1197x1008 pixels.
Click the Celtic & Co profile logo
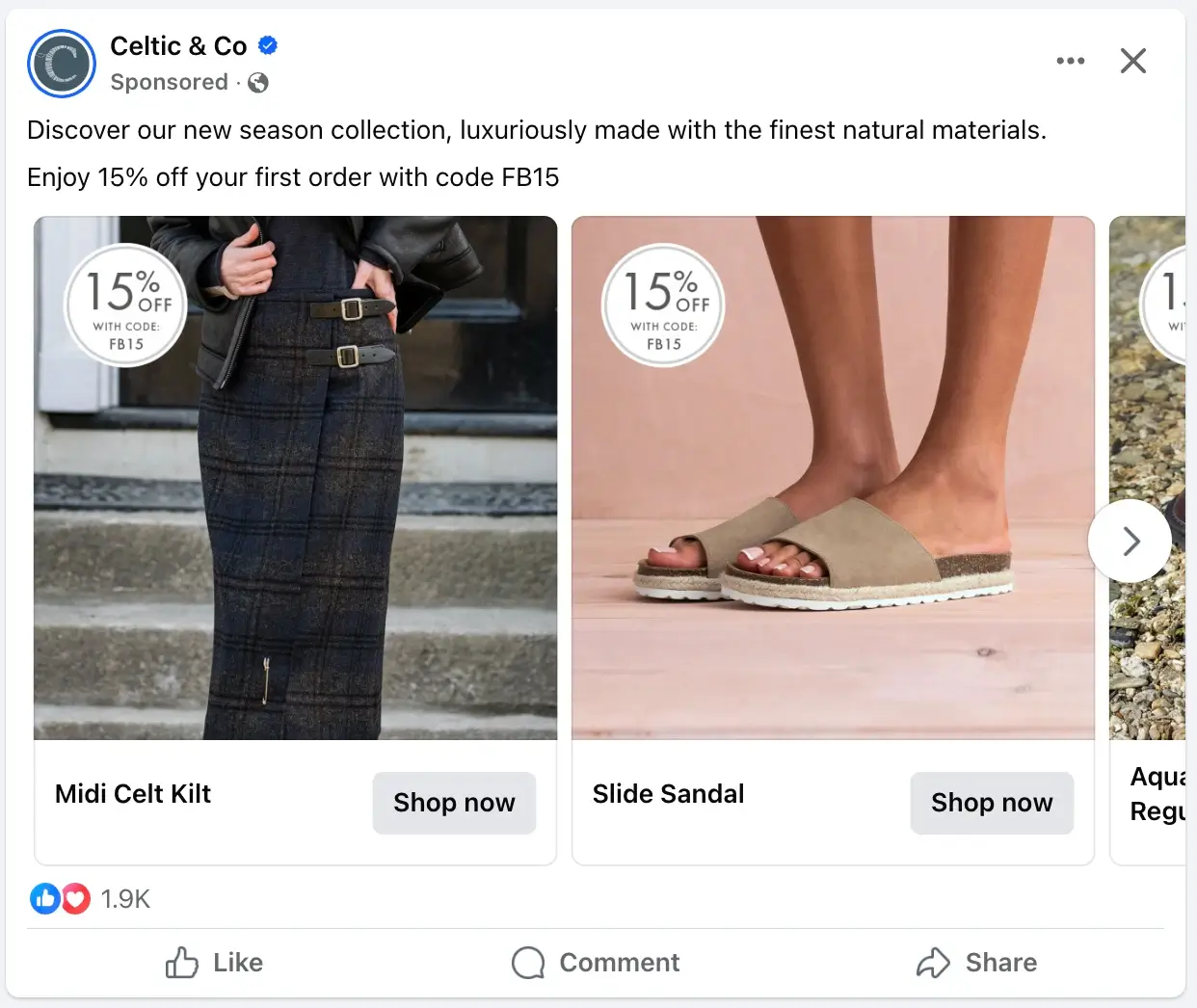[x=61, y=64]
